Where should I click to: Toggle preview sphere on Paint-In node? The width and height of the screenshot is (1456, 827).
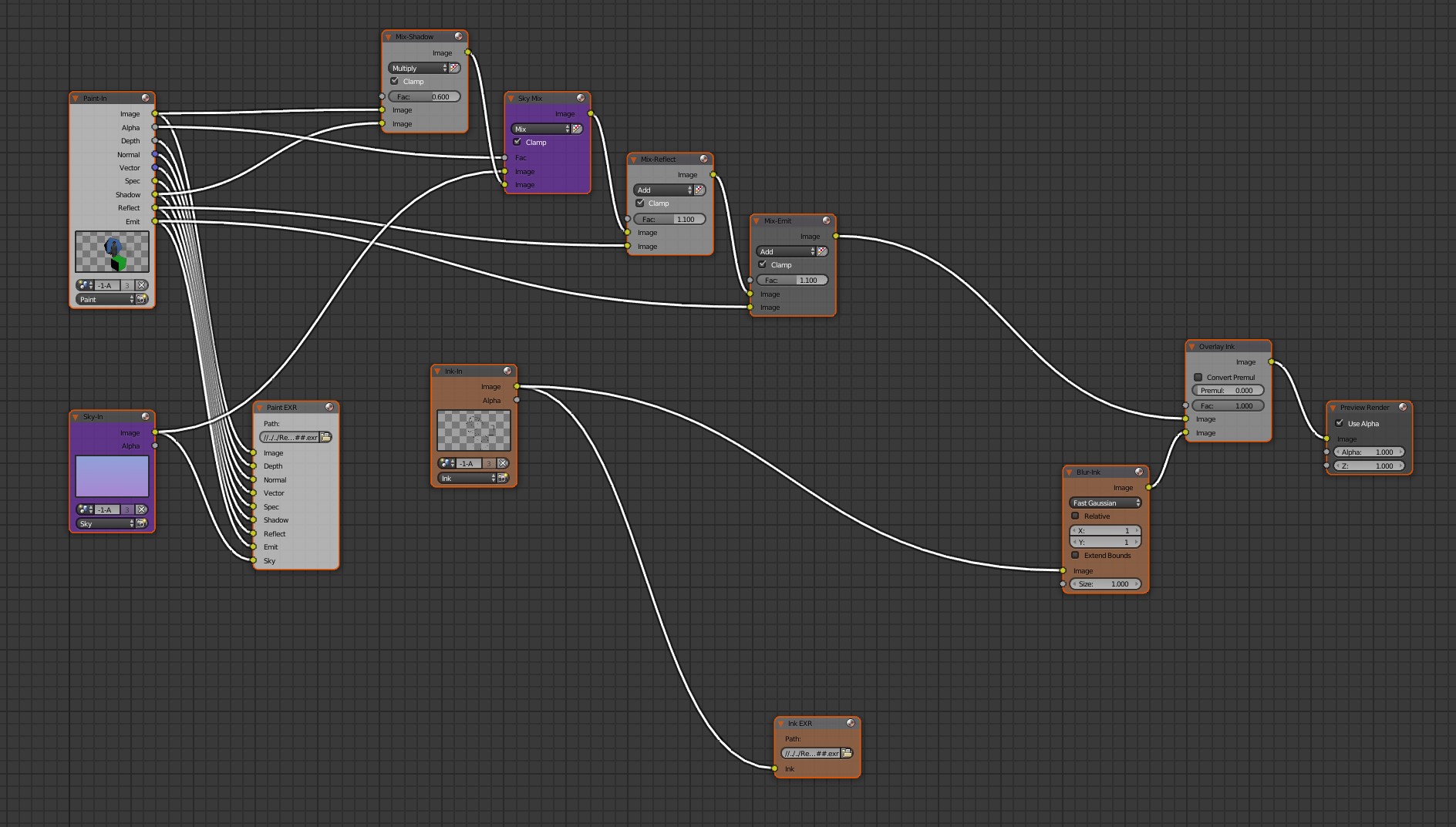coord(145,98)
